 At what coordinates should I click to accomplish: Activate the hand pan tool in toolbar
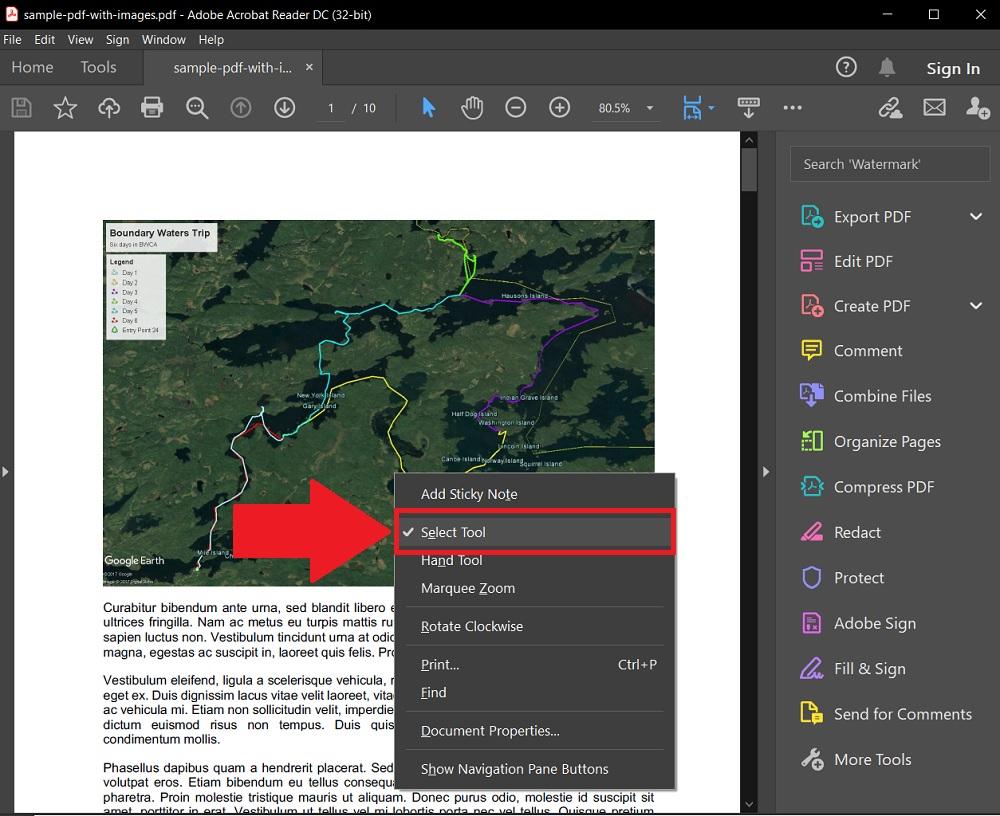[472, 108]
